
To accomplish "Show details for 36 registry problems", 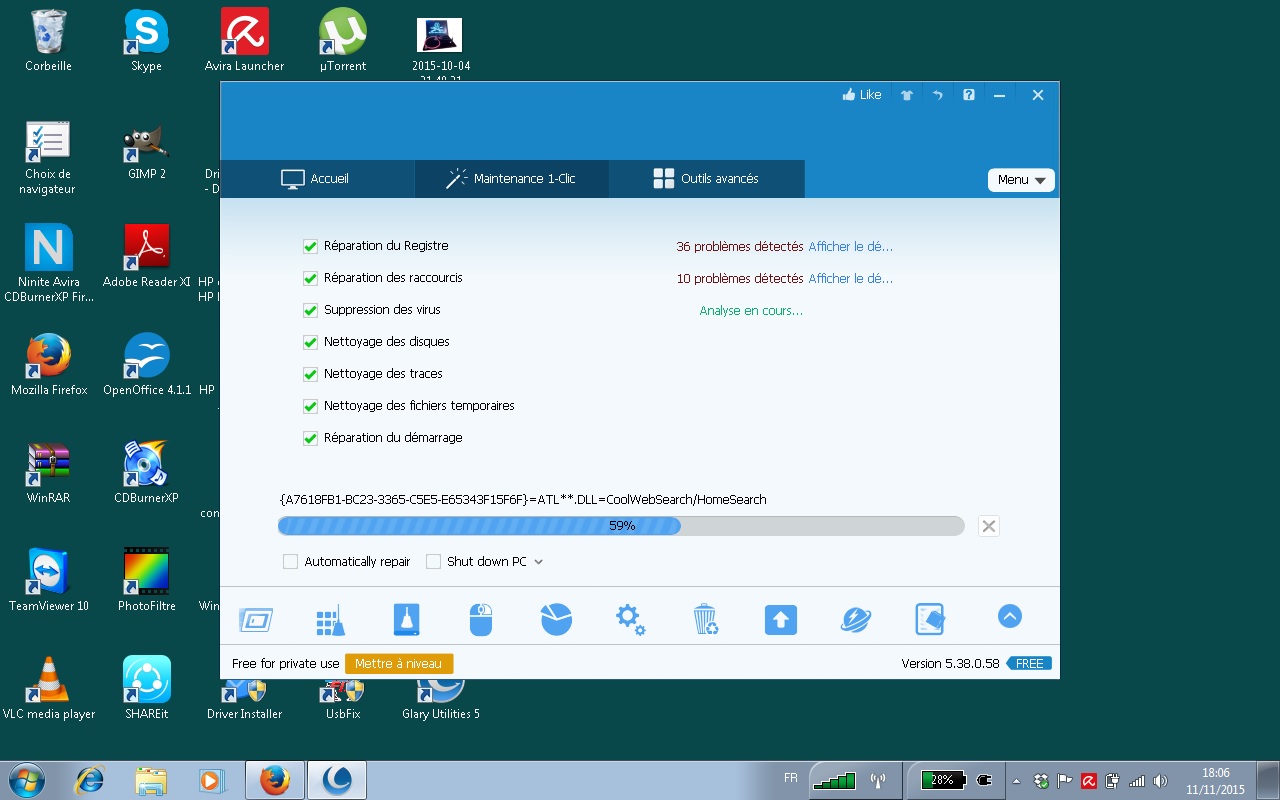I will tap(850, 246).
